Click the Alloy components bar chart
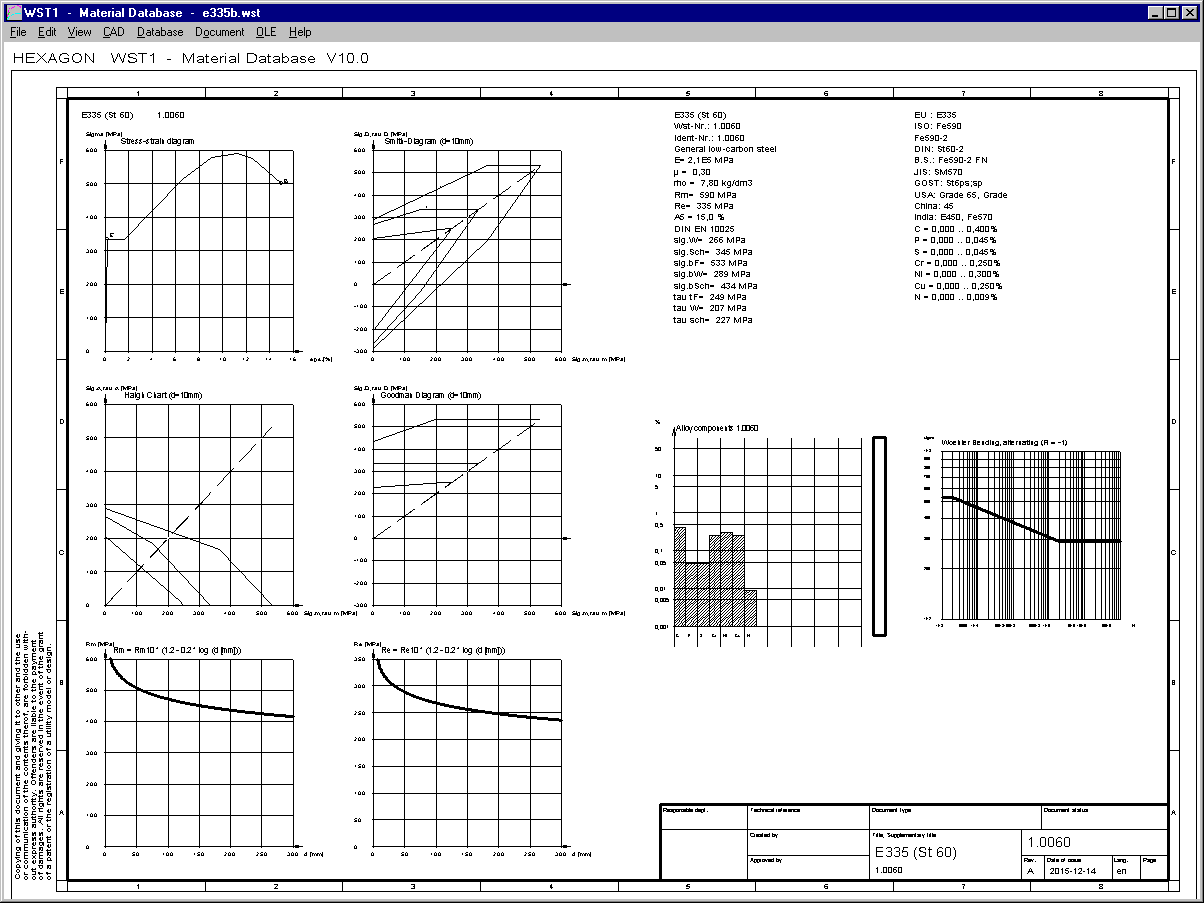 pos(767,537)
